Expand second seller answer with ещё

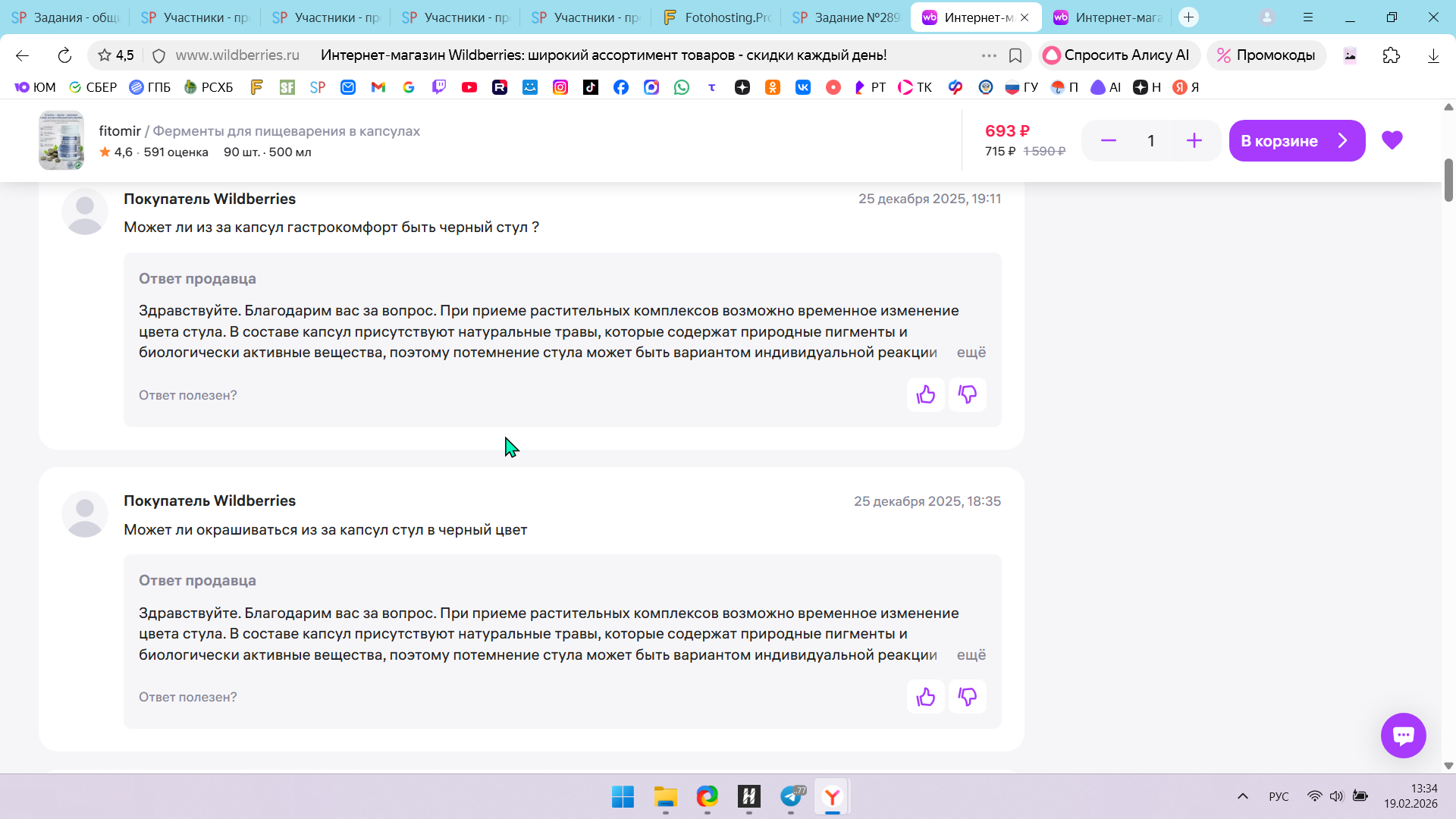[971, 655]
